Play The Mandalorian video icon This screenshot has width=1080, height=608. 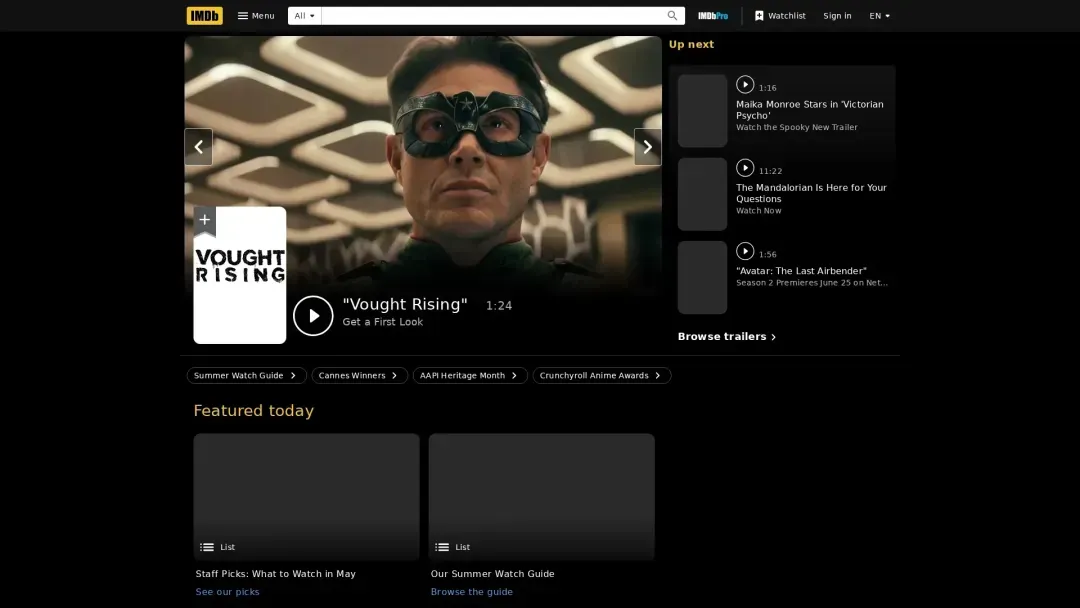[x=745, y=168]
